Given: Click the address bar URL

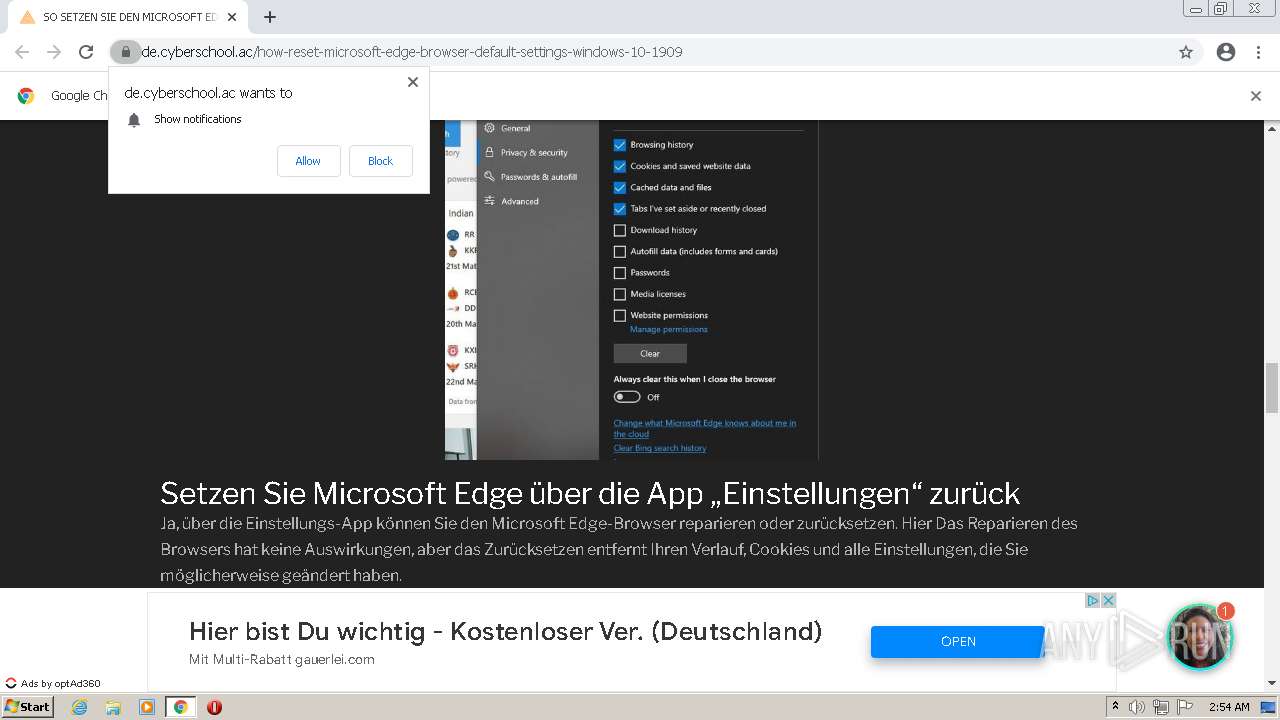Looking at the screenshot, I should pyautogui.click(x=412, y=52).
